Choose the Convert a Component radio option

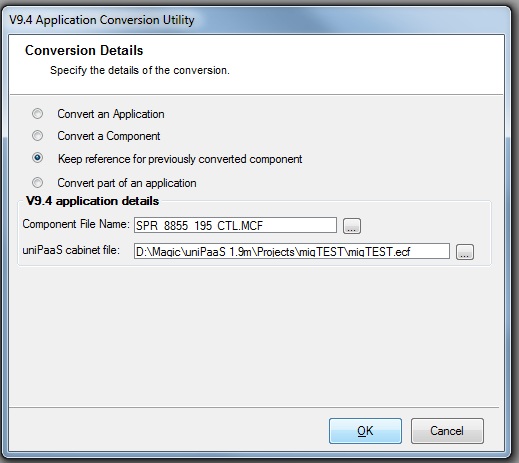click(x=37, y=136)
